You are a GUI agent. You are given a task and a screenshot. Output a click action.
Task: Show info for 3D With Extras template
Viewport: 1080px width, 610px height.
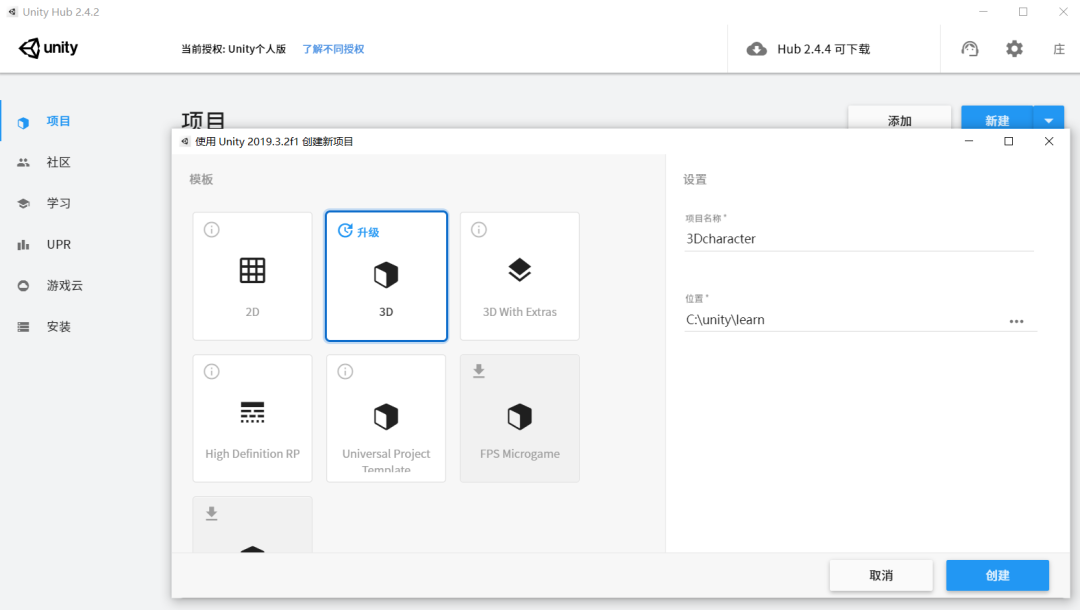[x=479, y=230]
